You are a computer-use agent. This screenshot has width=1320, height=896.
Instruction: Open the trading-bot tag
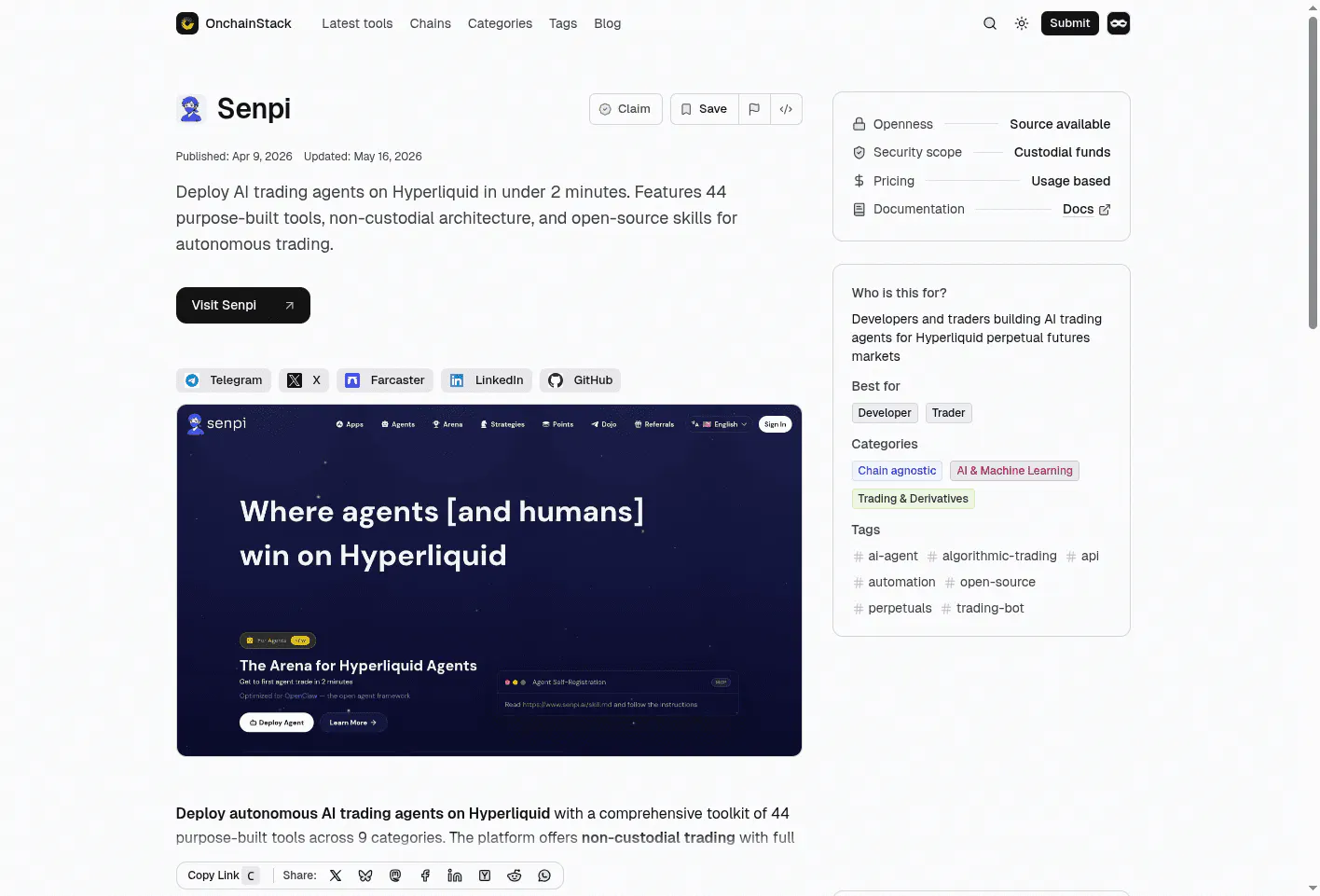point(983,608)
